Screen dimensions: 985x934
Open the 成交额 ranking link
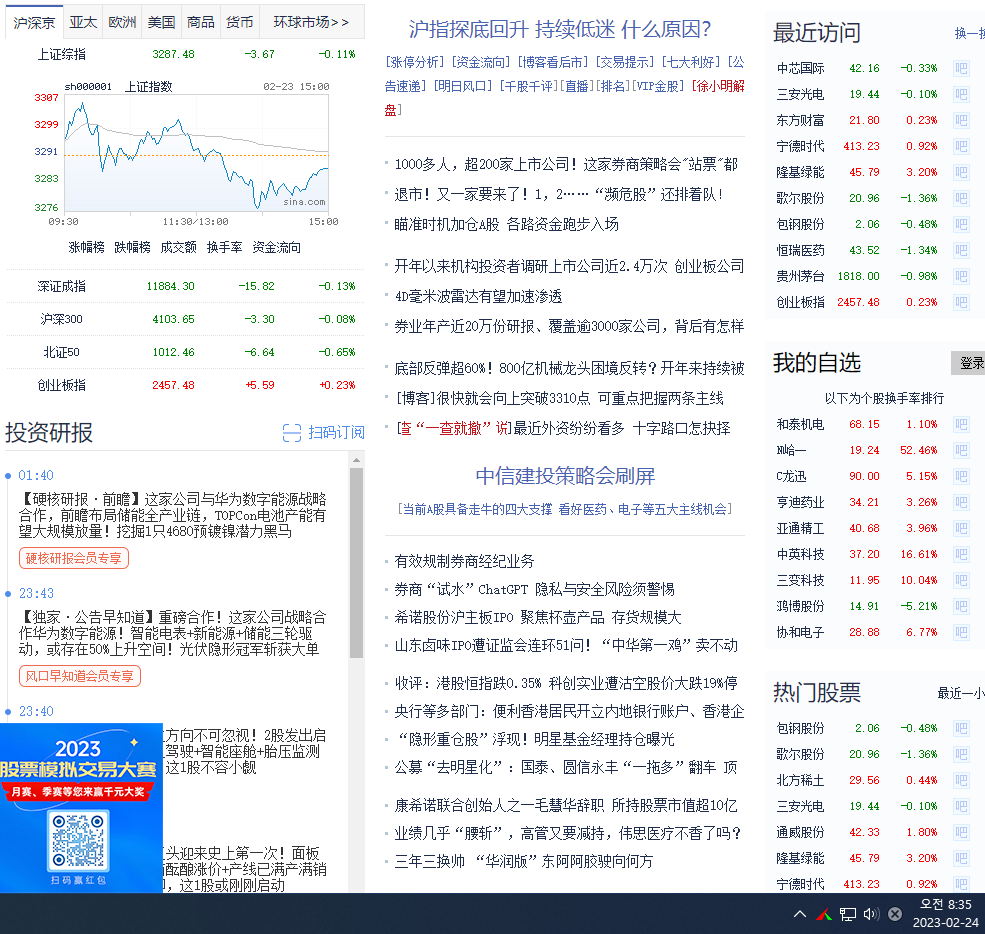pyautogui.click(x=178, y=247)
